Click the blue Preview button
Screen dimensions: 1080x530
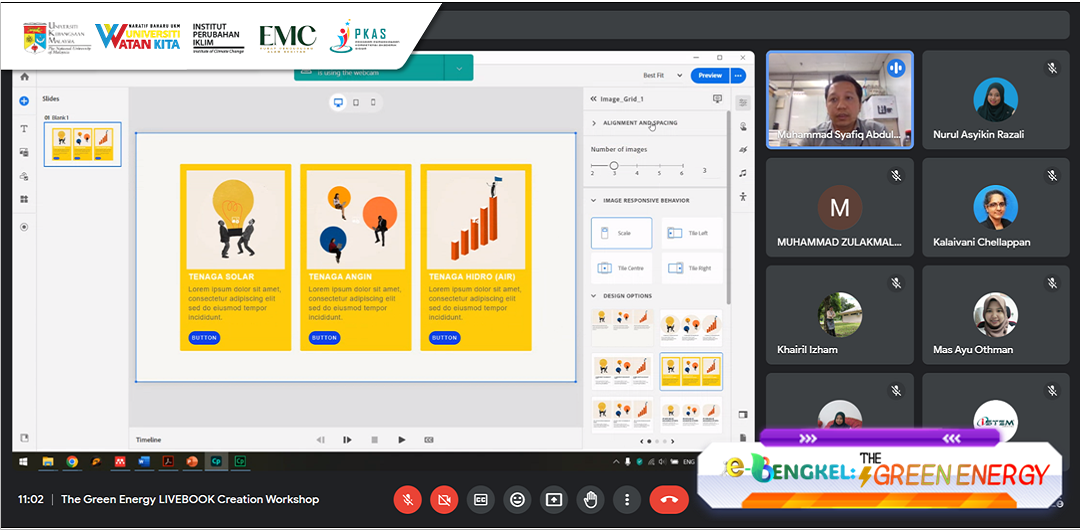pyautogui.click(x=710, y=75)
